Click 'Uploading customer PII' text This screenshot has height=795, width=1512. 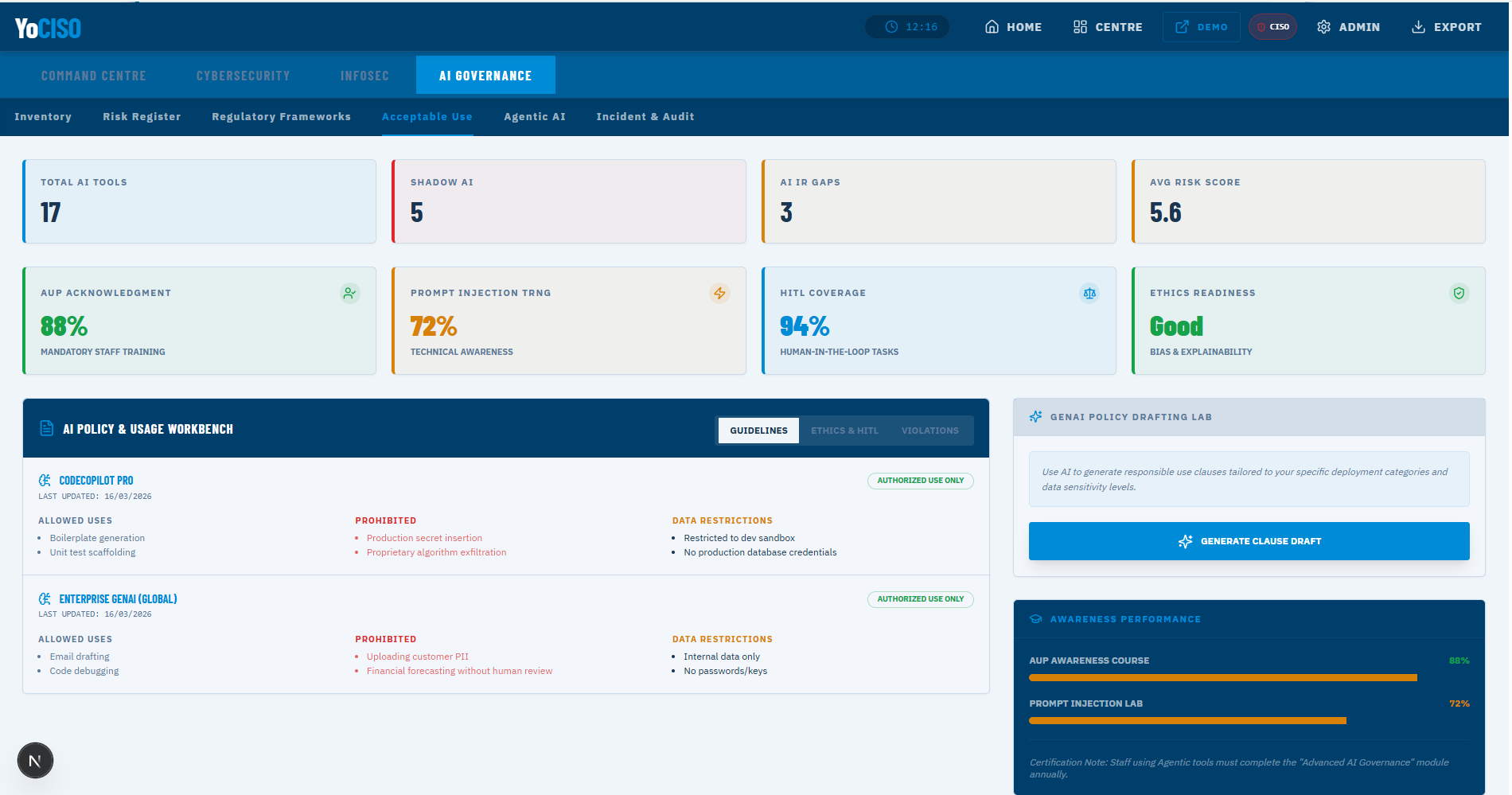418,657
